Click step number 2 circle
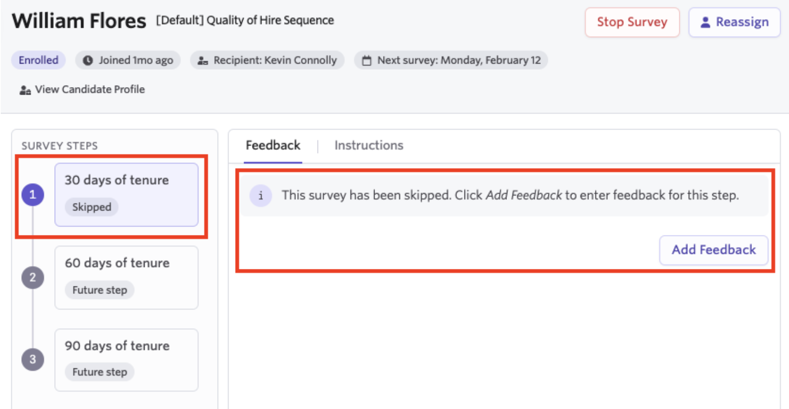This screenshot has width=789, height=409. point(33,278)
